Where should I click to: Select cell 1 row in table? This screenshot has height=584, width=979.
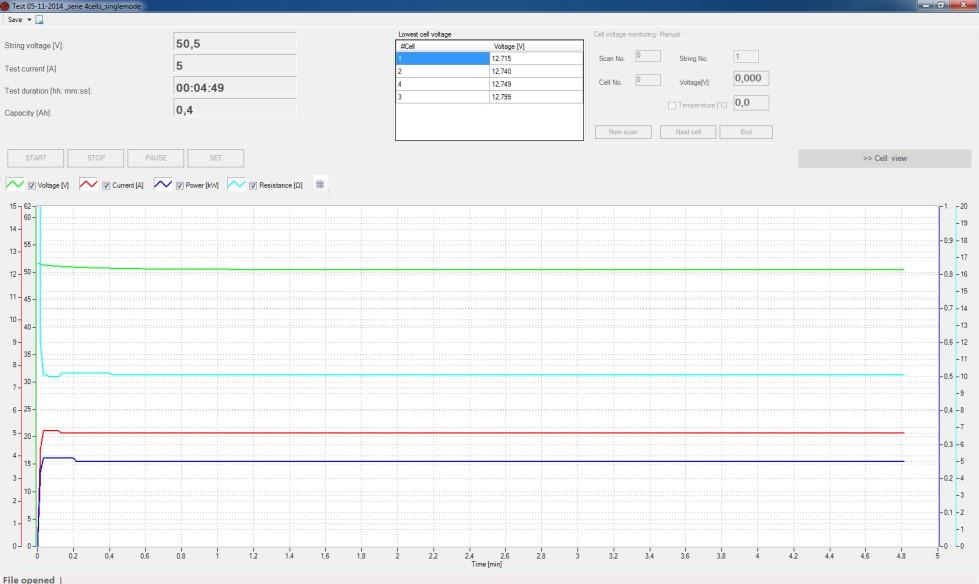tap(490, 58)
